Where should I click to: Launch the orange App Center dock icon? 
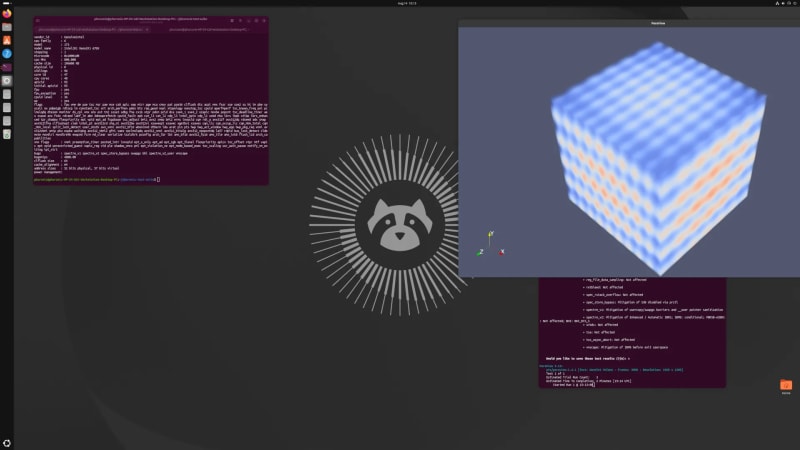[x=7, y=40]
